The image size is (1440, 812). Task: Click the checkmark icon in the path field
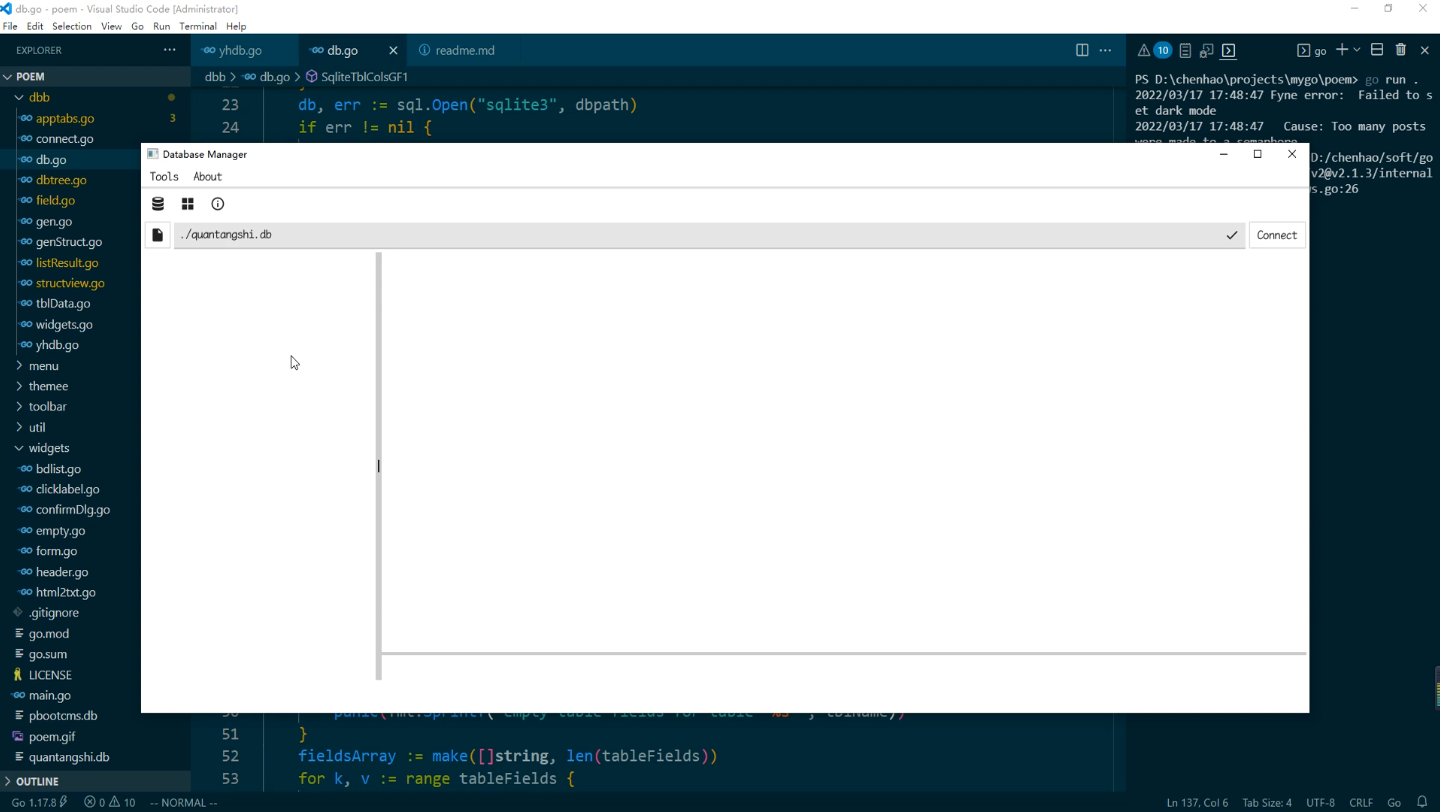pos(1232,235)
